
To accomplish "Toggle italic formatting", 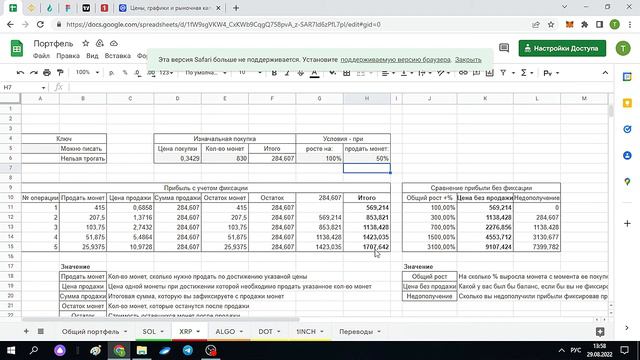I will point(287,73).
